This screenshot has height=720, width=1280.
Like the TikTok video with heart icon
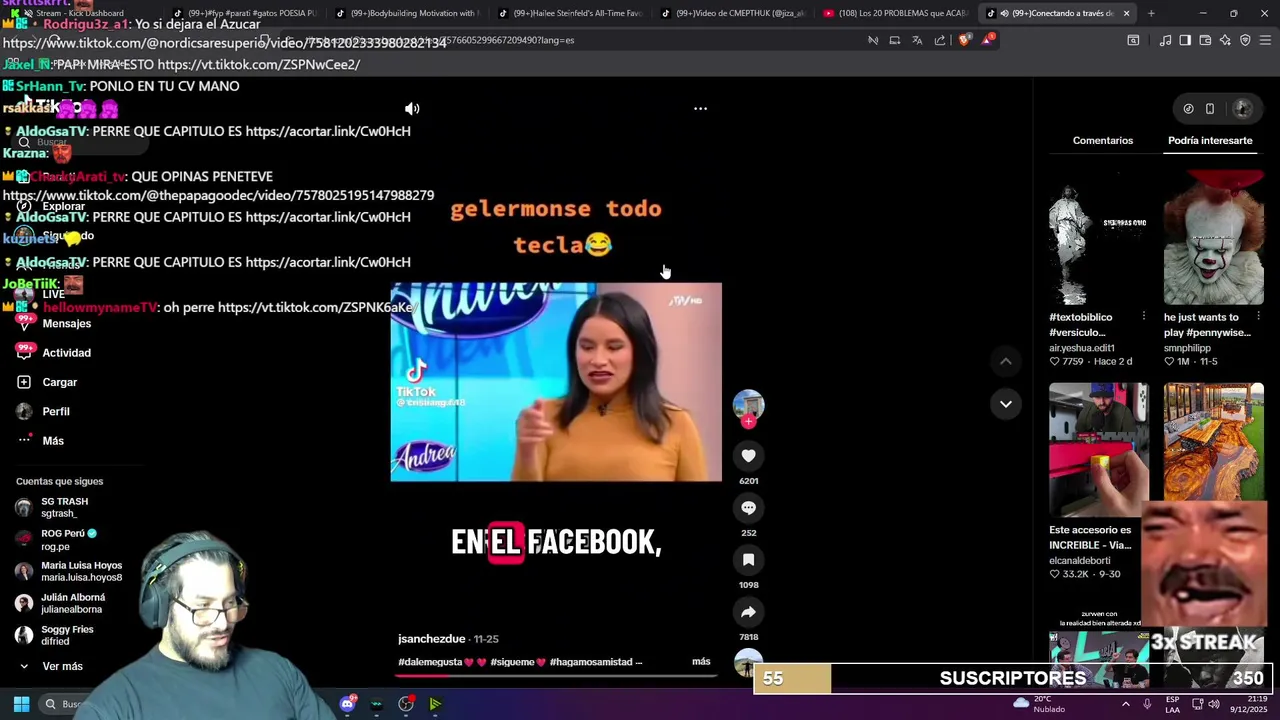(748, 456)
